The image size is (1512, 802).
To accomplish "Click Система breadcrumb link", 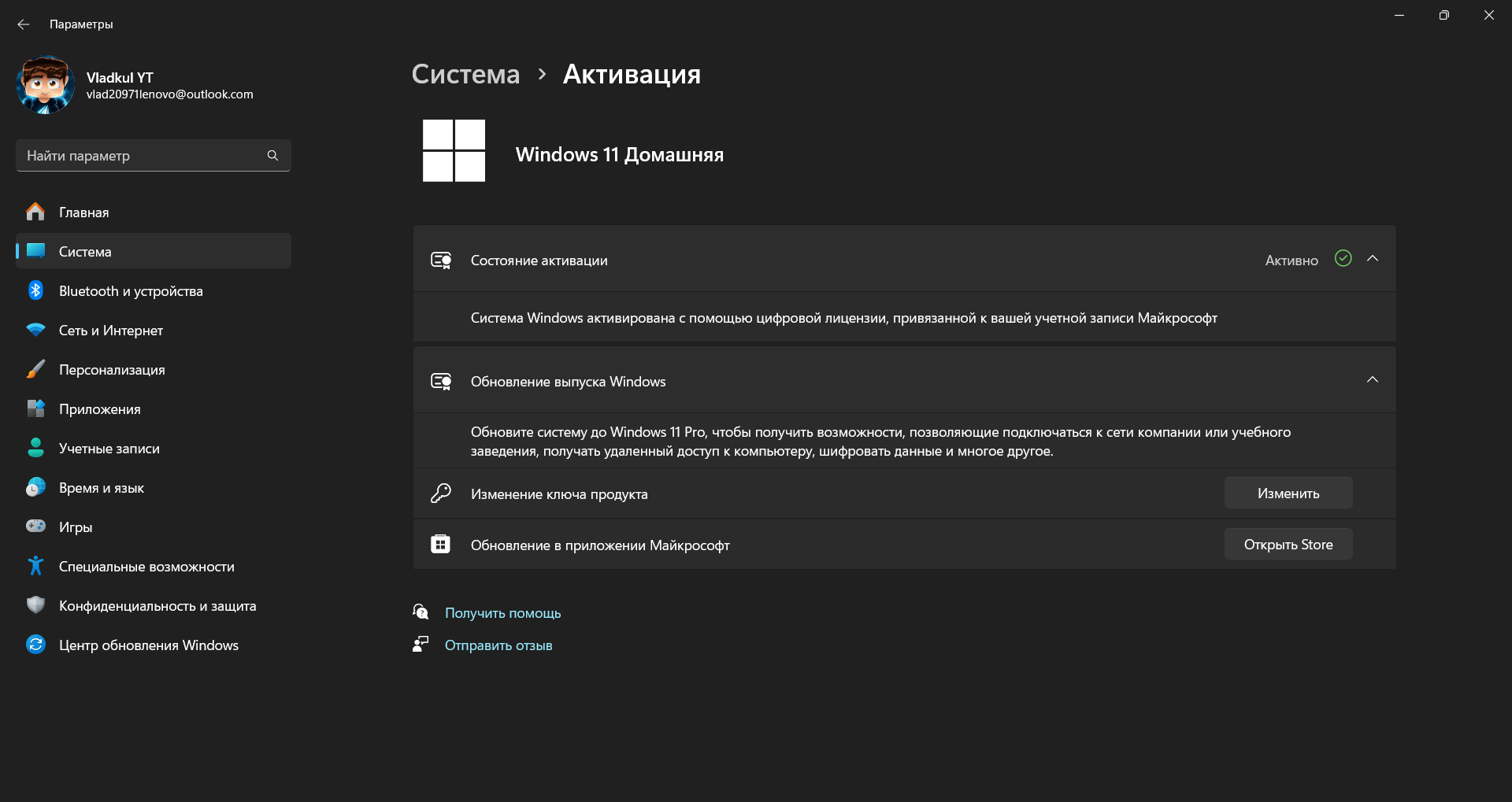I will (x=465, y=74).
